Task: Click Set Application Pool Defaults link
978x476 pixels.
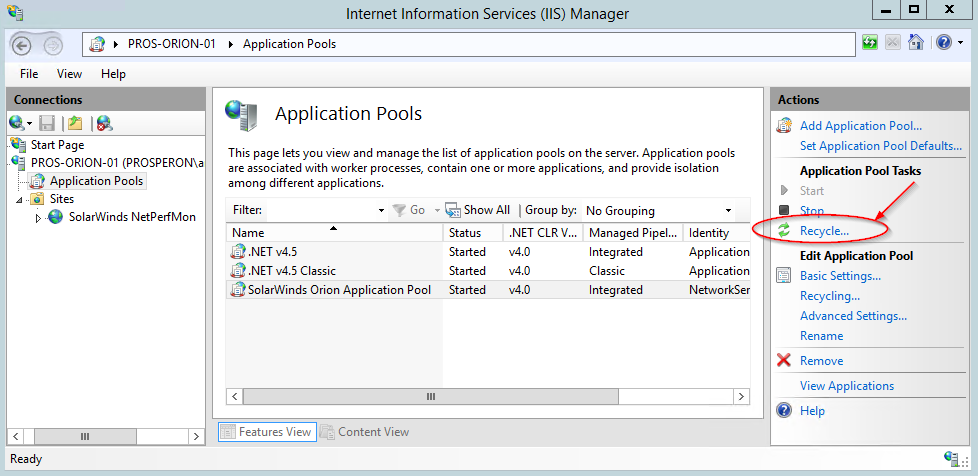Action: pos(881,145)
